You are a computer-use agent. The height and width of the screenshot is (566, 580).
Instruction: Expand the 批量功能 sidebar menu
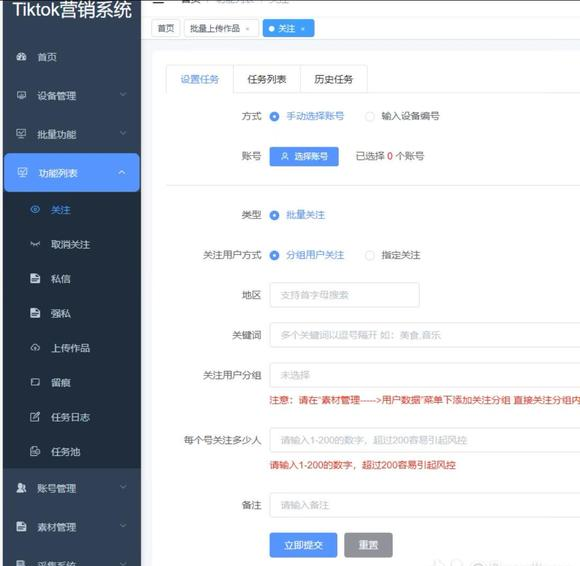pyautogui.click(x=72, y=134)
